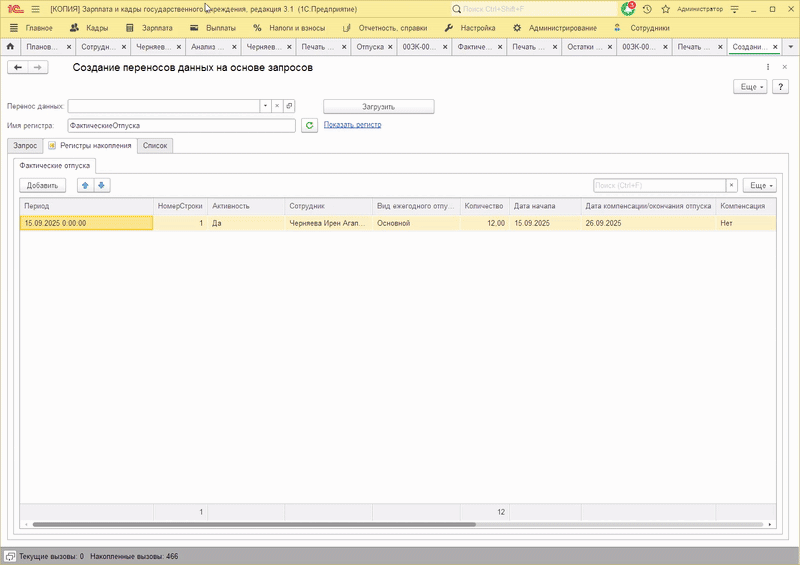
Task: Open the top Еще dropdown menu
Action: [751, 87]
